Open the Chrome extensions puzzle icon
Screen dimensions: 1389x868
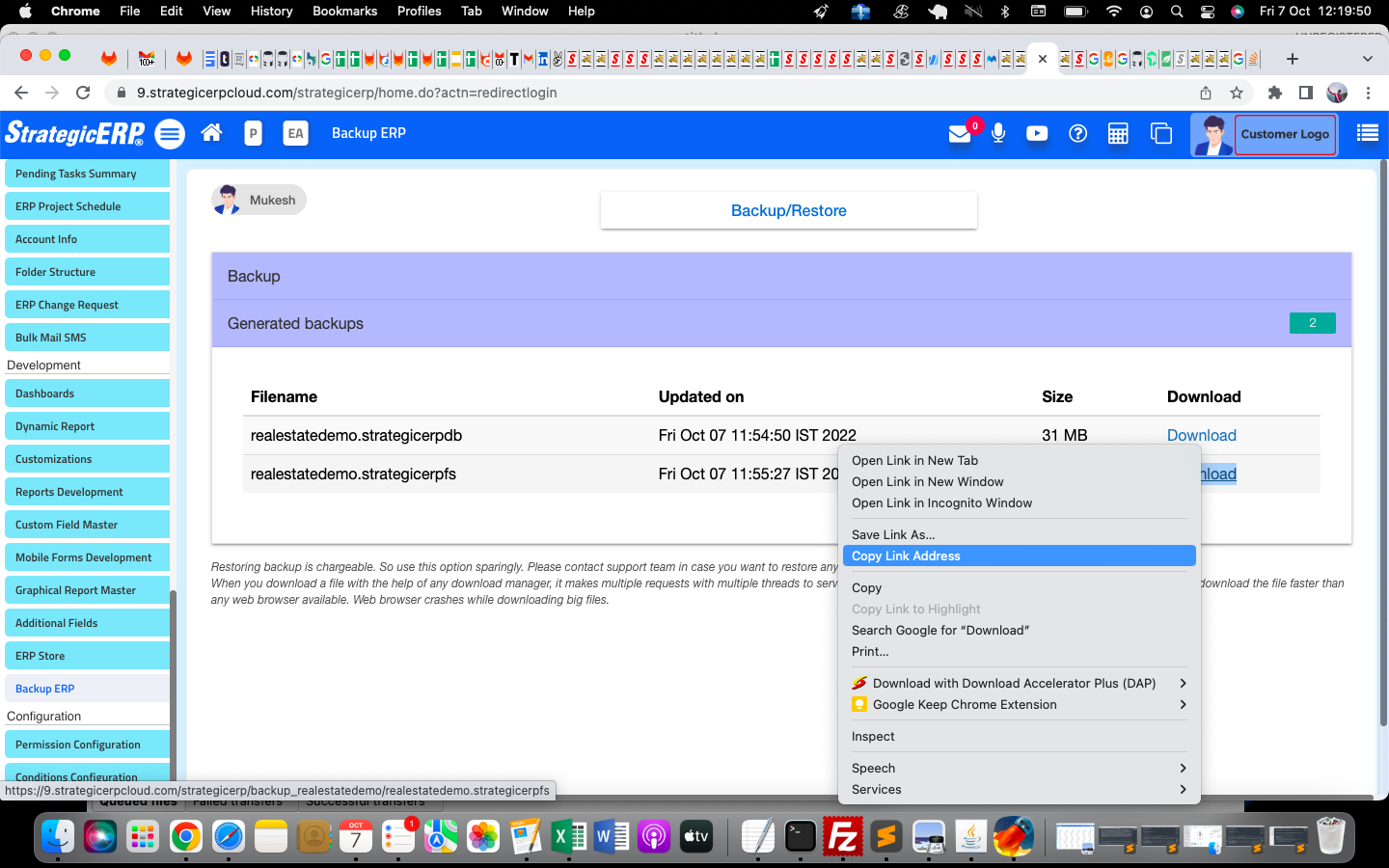[1275, 93]
